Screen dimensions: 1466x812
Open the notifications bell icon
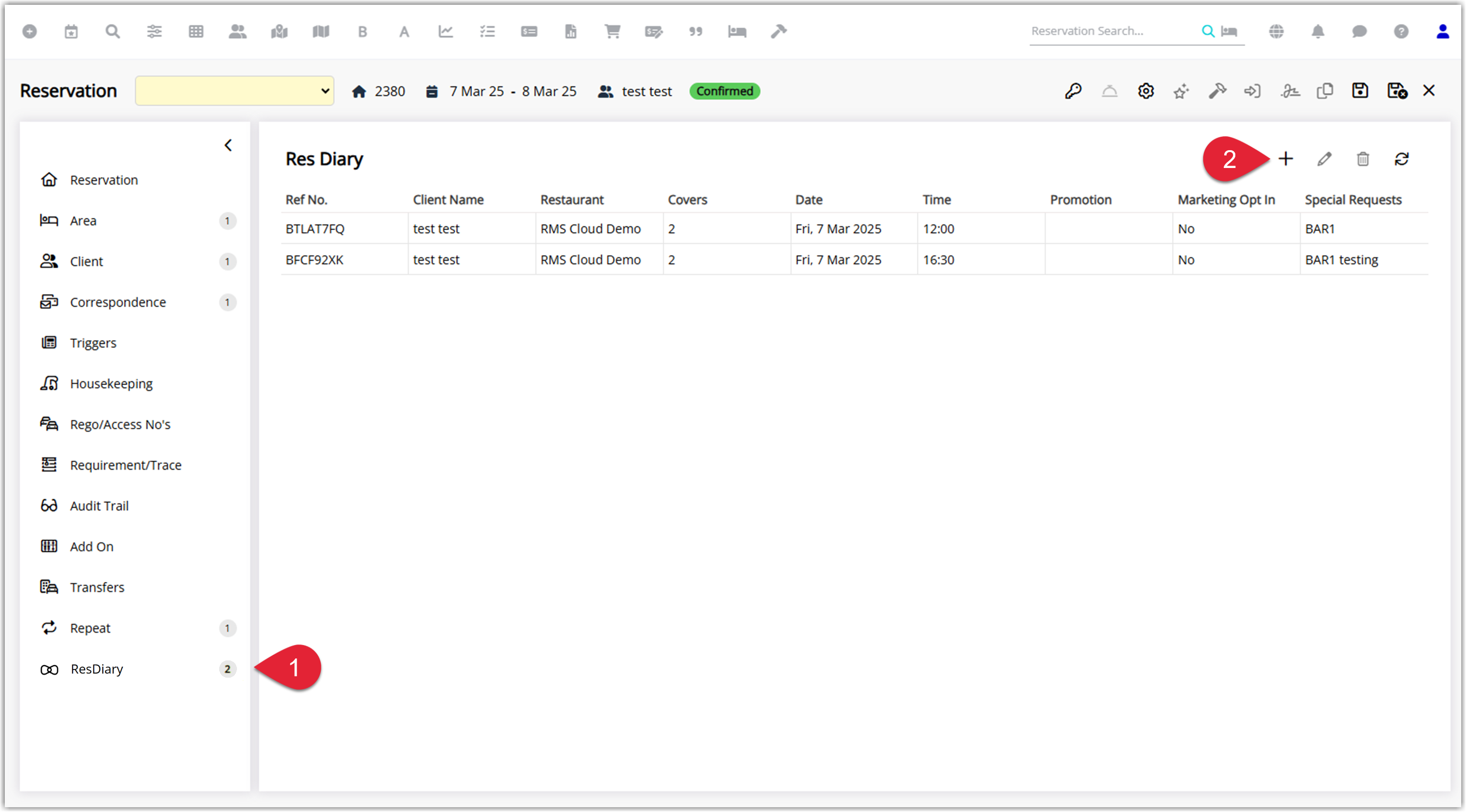pyautogui.click(x=1318, y=31)
